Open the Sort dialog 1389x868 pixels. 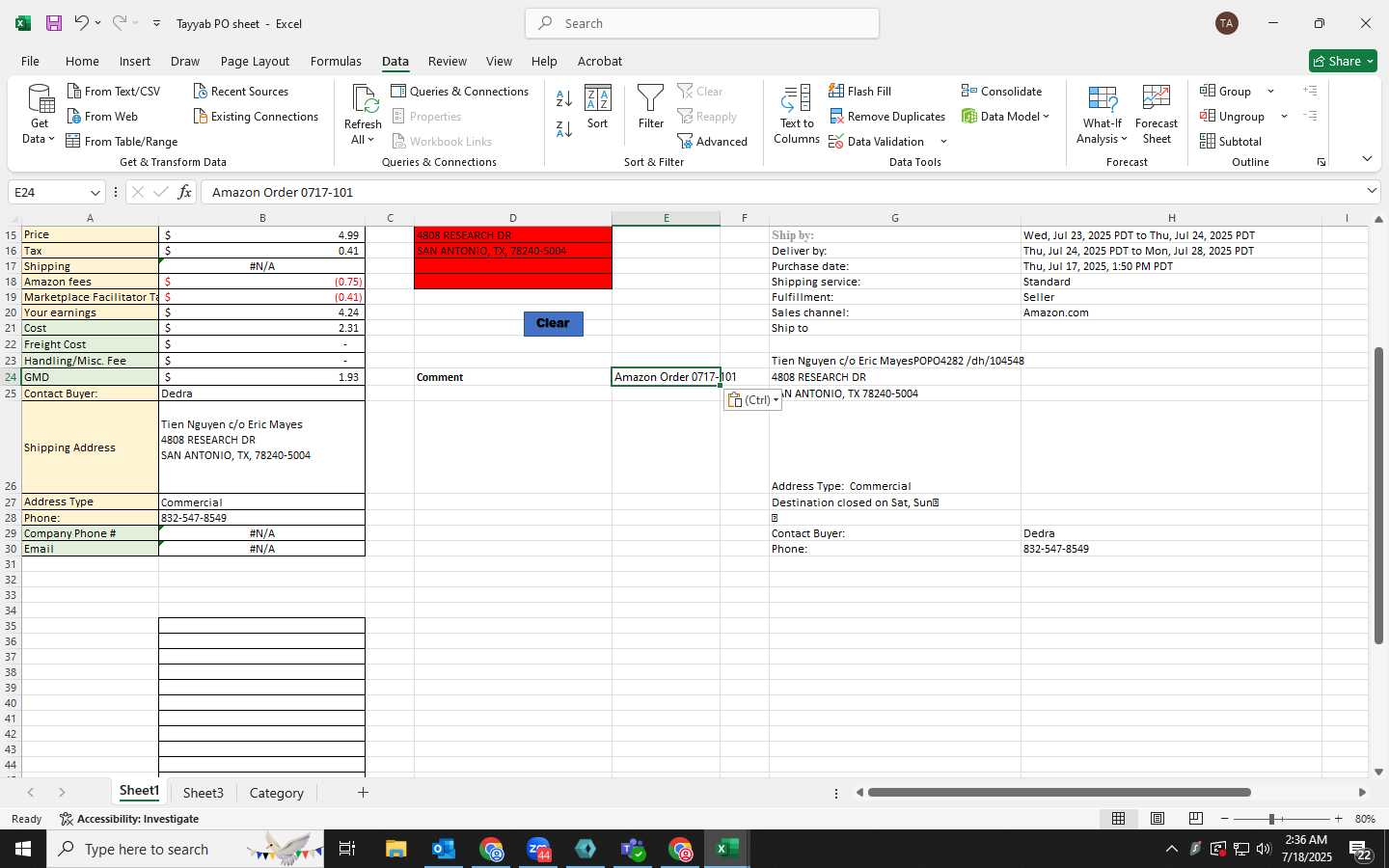pyautogui.click(x=598, y=107)
